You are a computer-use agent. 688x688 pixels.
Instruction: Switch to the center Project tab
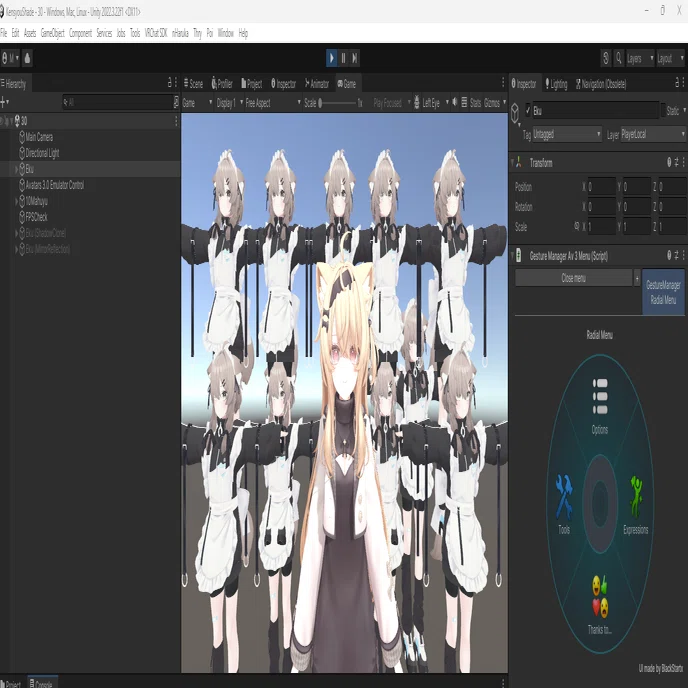tap(251, 83)
